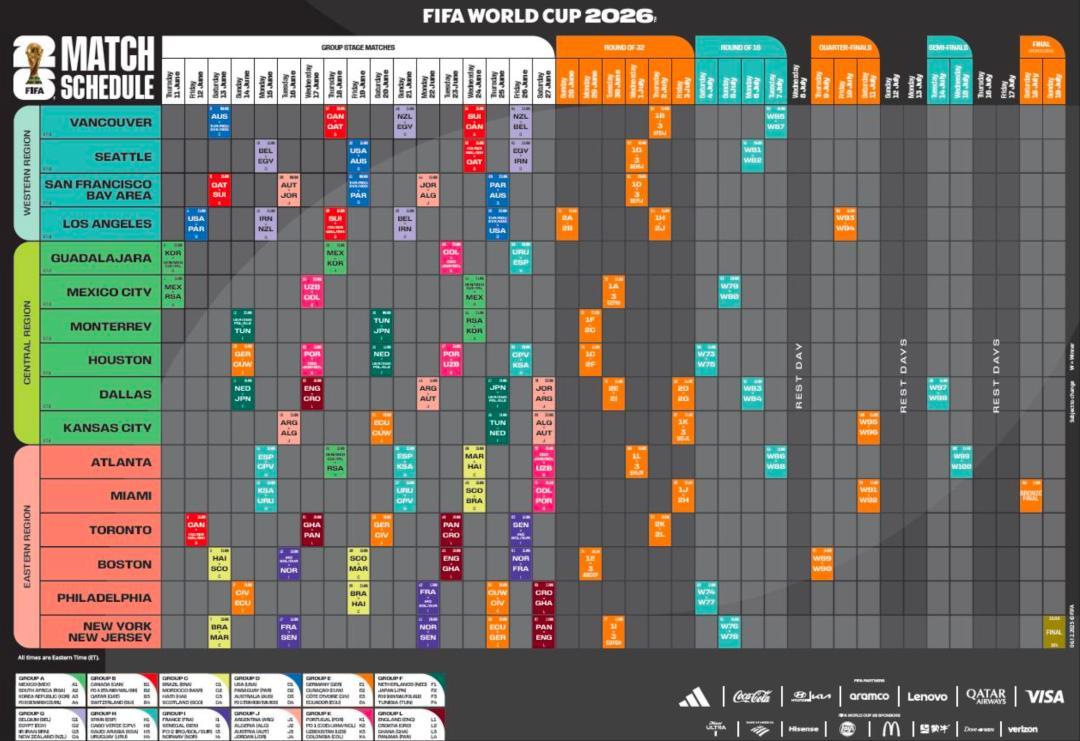
Task: Click the Vancouver host city label
Action: [111, 123]
